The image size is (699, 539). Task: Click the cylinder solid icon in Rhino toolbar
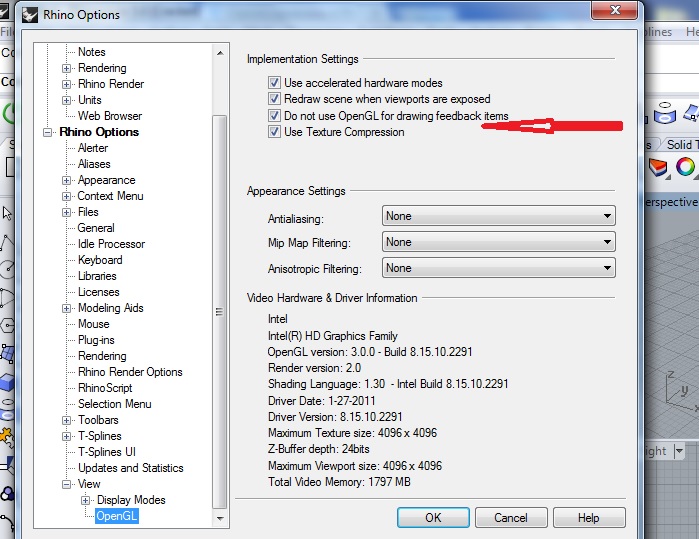coord(665,112)
